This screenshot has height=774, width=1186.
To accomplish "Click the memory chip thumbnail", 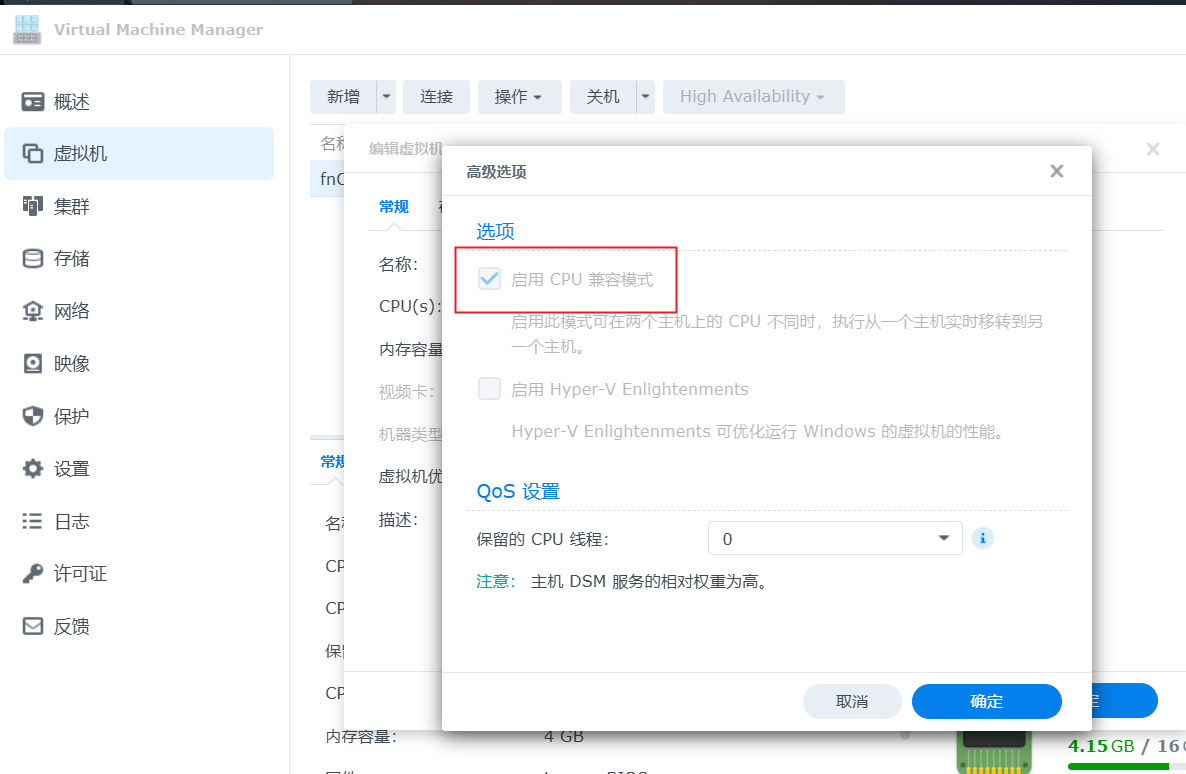I will 994,751.
